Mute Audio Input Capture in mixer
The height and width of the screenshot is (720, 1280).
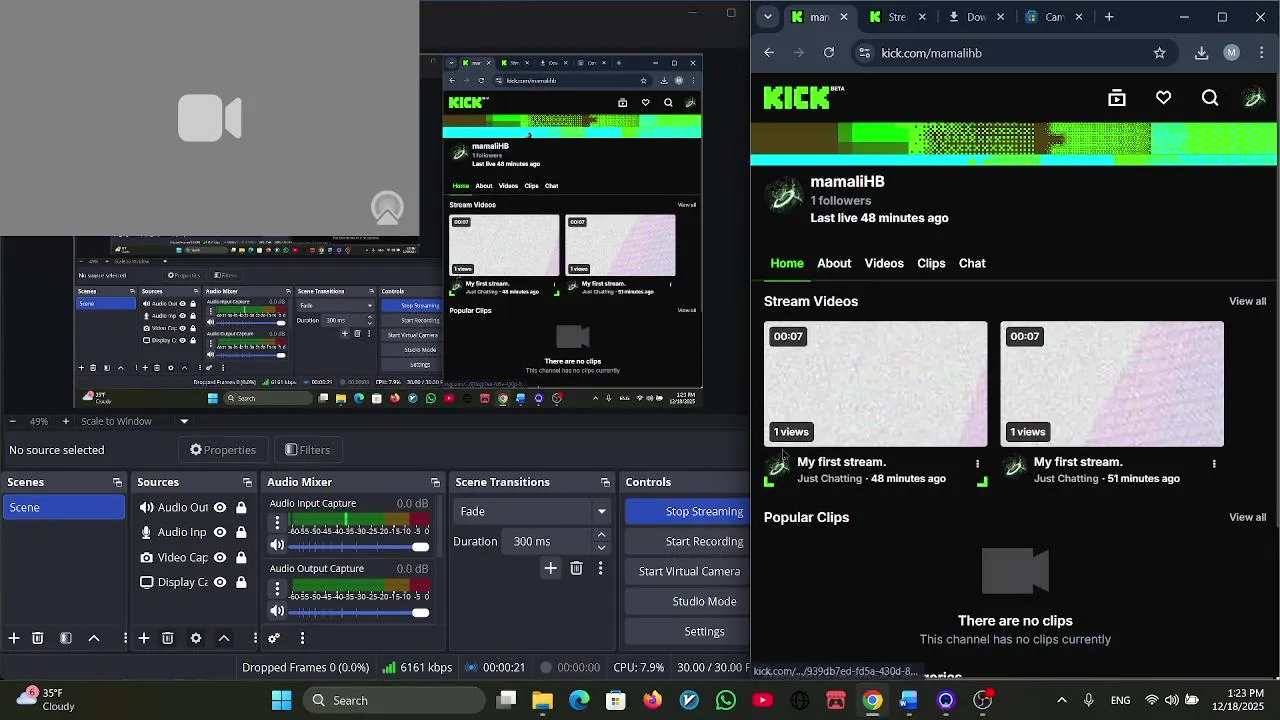click(277, 546)
